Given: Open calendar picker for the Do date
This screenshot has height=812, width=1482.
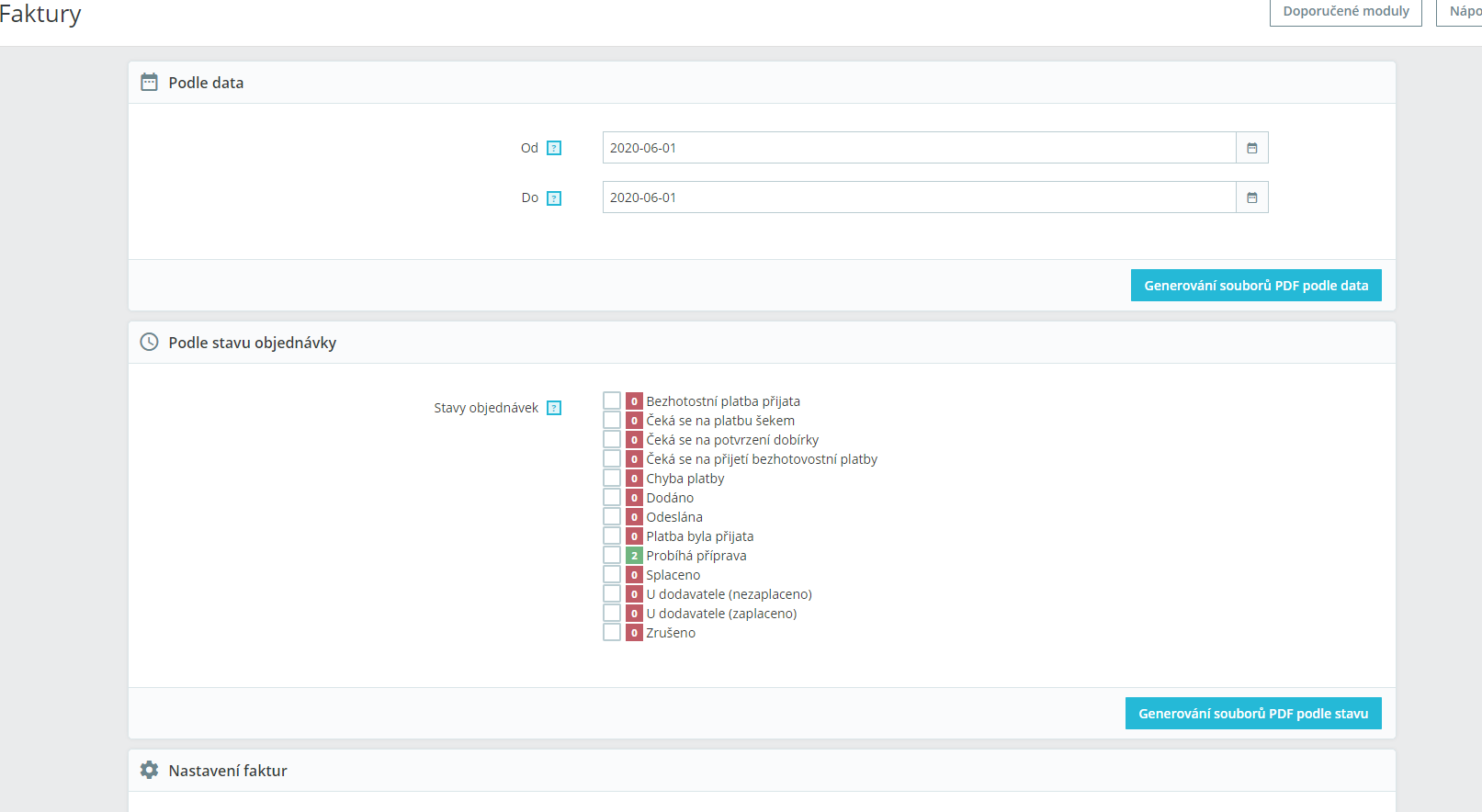Looking at the screenshot, I should tap(1252, 197).
